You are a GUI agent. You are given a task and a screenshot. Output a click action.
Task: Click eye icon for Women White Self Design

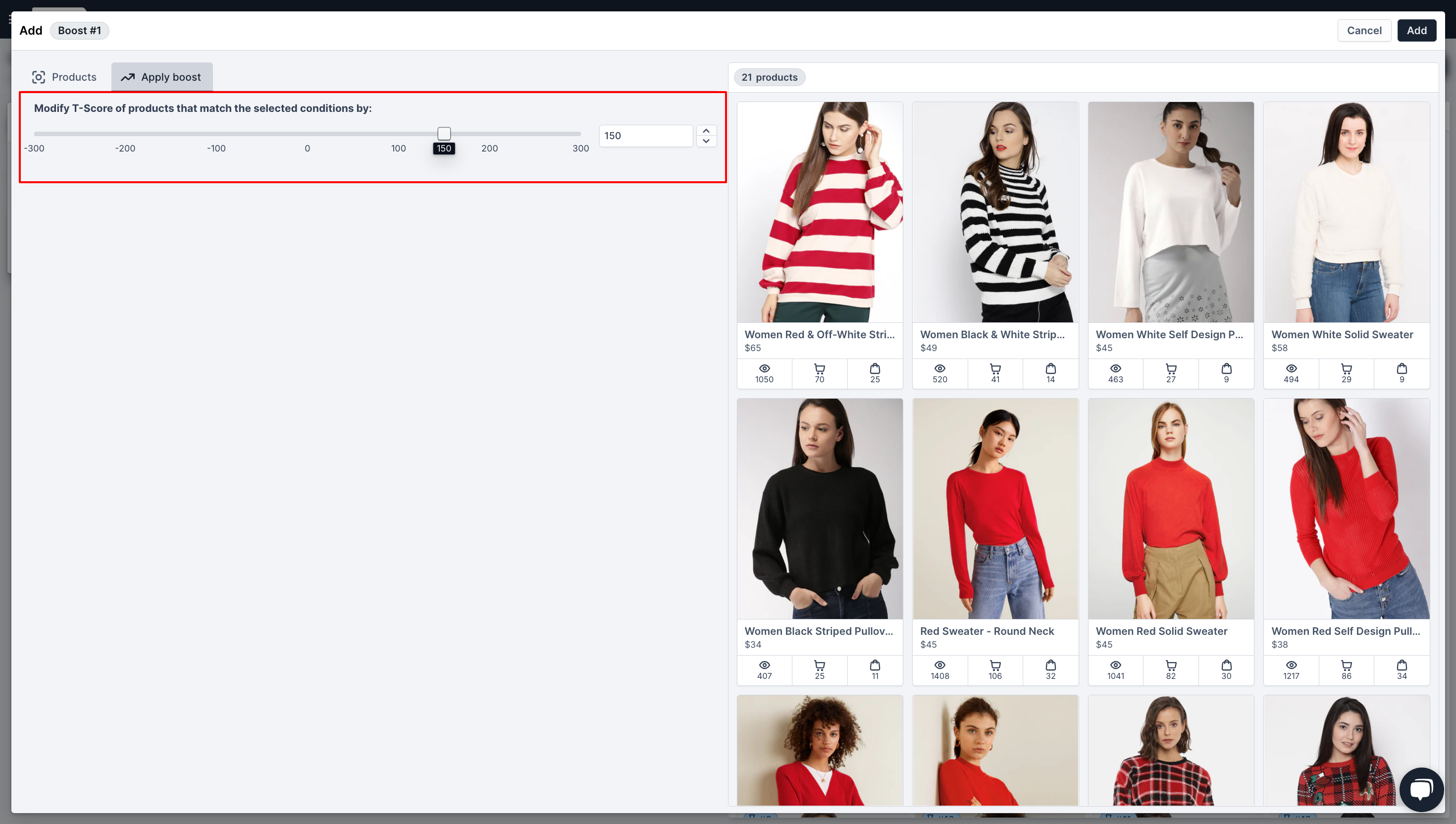[x=1115, y=368]
